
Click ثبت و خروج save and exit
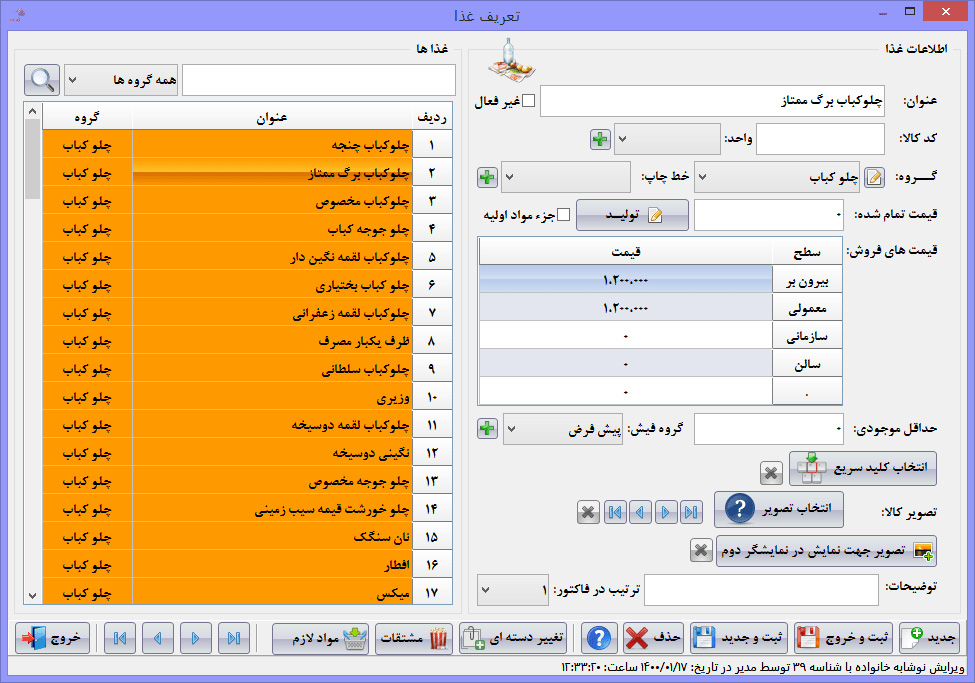point(844,638)
